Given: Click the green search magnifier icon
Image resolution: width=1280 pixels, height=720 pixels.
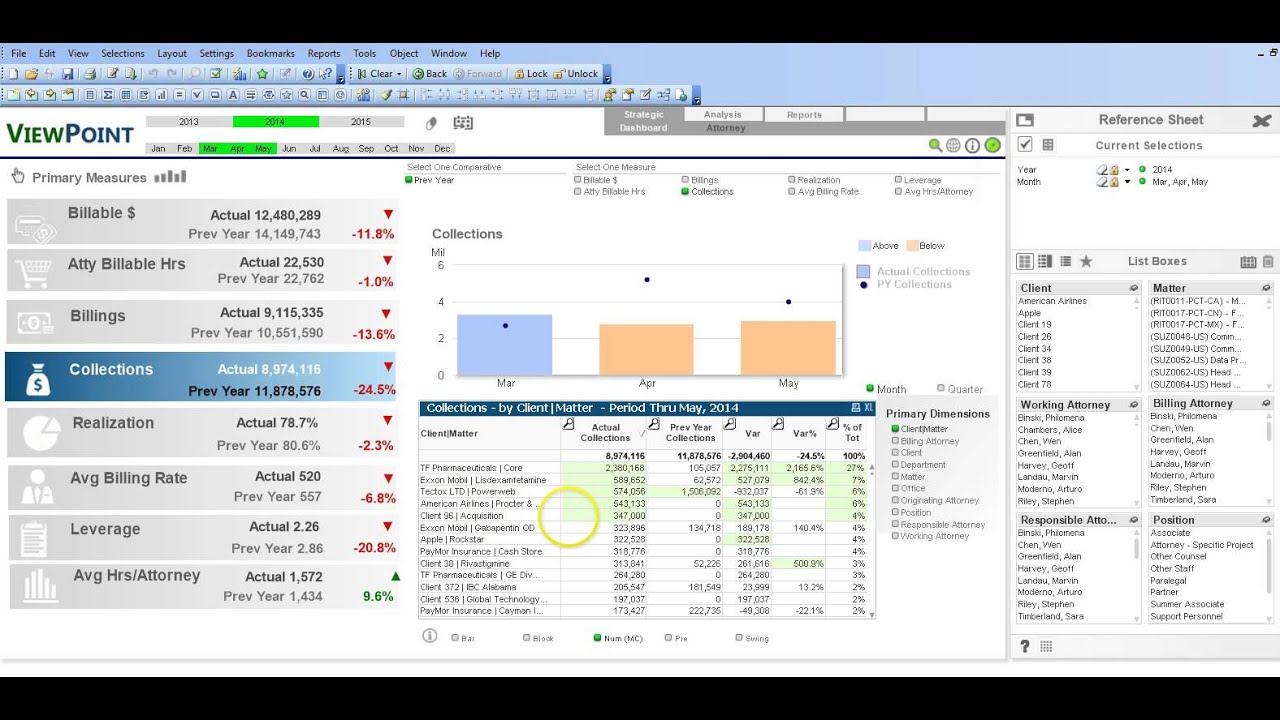Looking at the screenshot, I should tap(935, 145).
